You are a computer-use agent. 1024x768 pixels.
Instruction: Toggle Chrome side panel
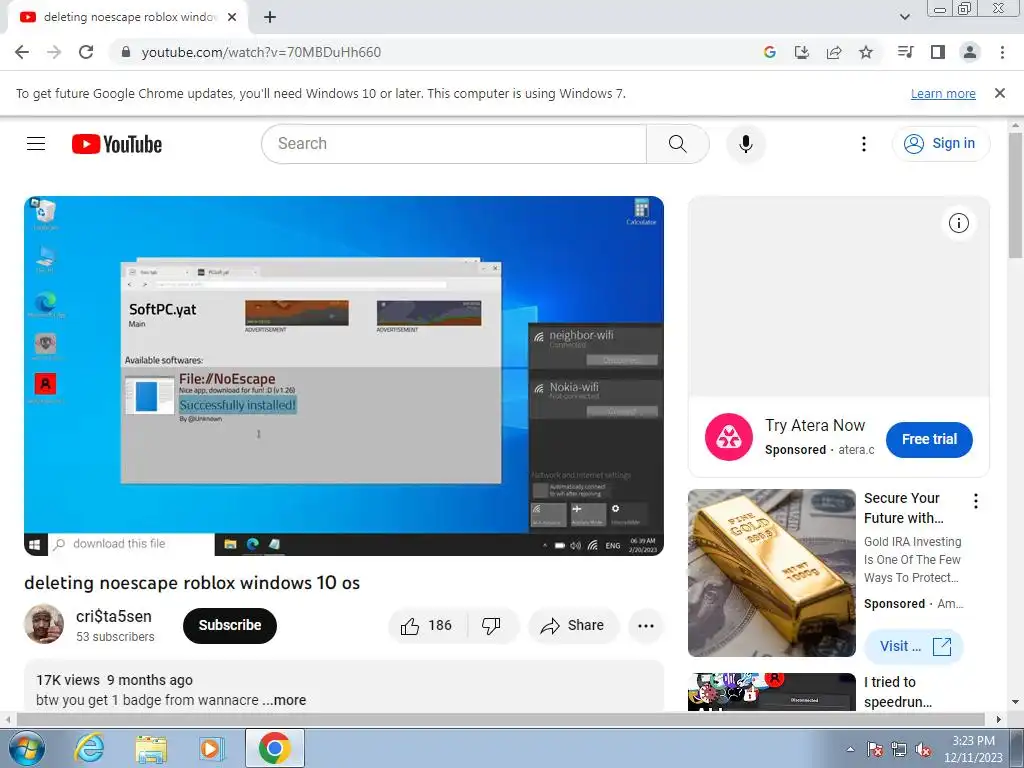click(938, 52)
